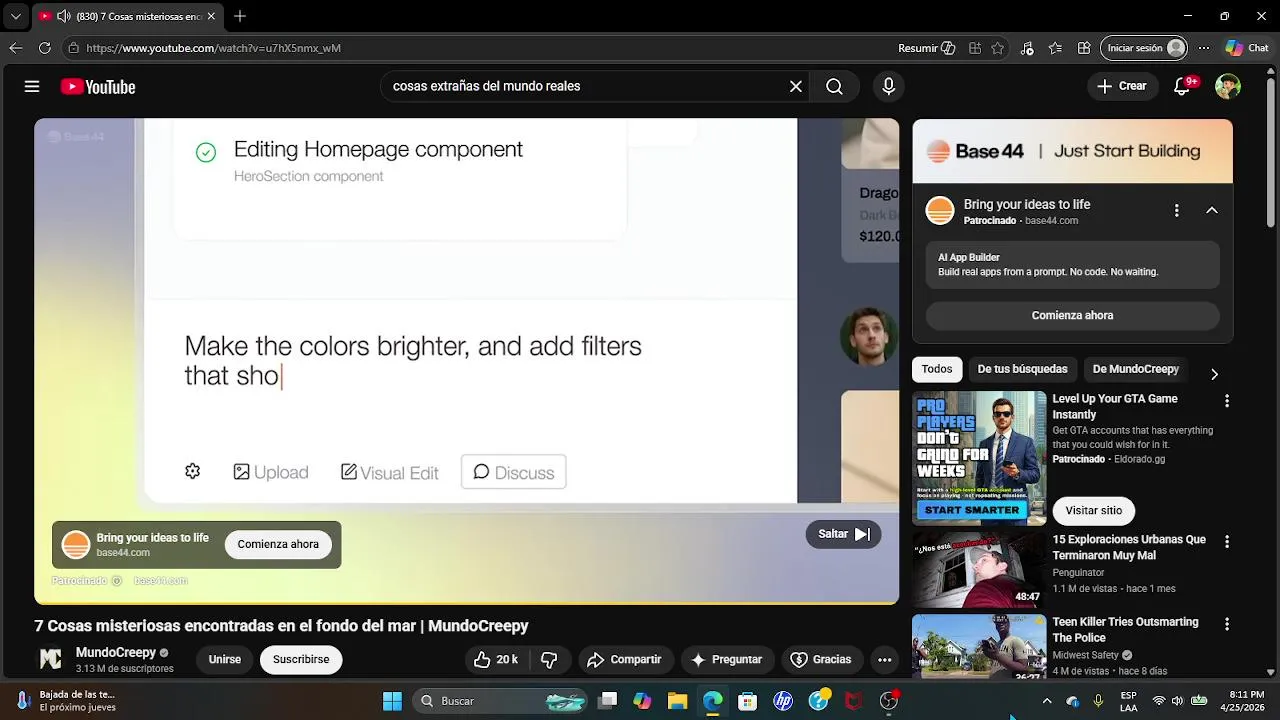Open YouTube notifications bell
1280x720 pixels.
click(x=1182, y=87)
